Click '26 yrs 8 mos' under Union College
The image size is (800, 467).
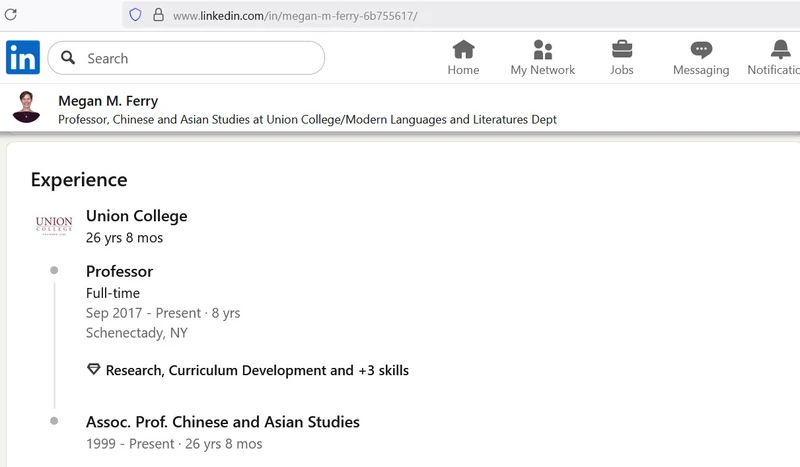[124, 238]
